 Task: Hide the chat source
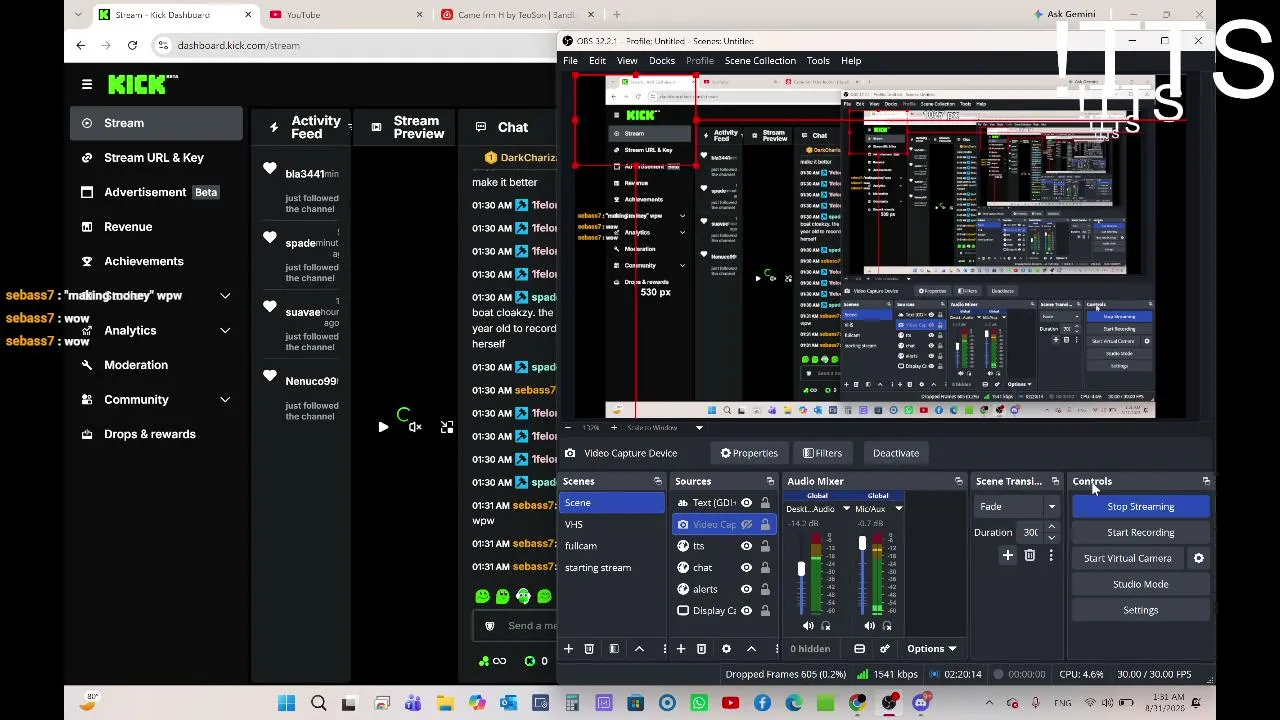click(746, 568)
